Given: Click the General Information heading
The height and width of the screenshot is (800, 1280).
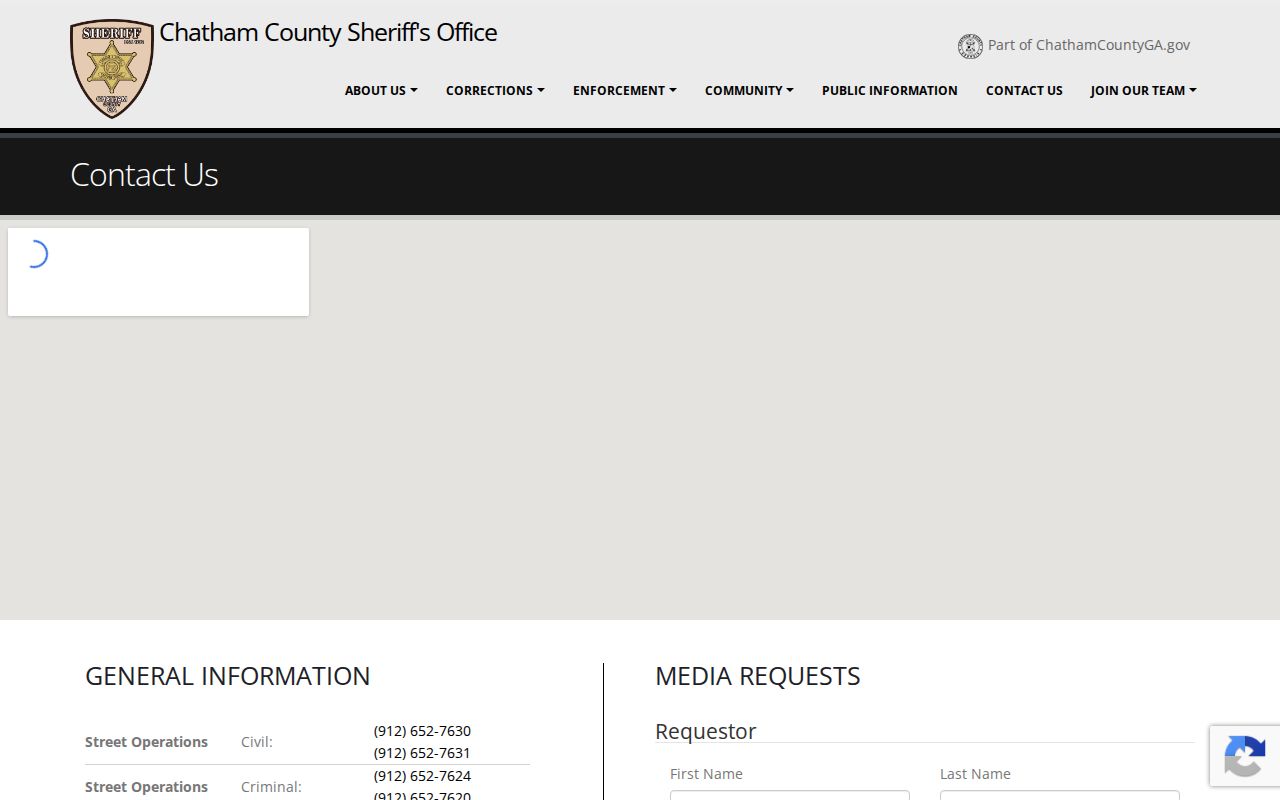Looking at the screenshot, I should point(228,676).
